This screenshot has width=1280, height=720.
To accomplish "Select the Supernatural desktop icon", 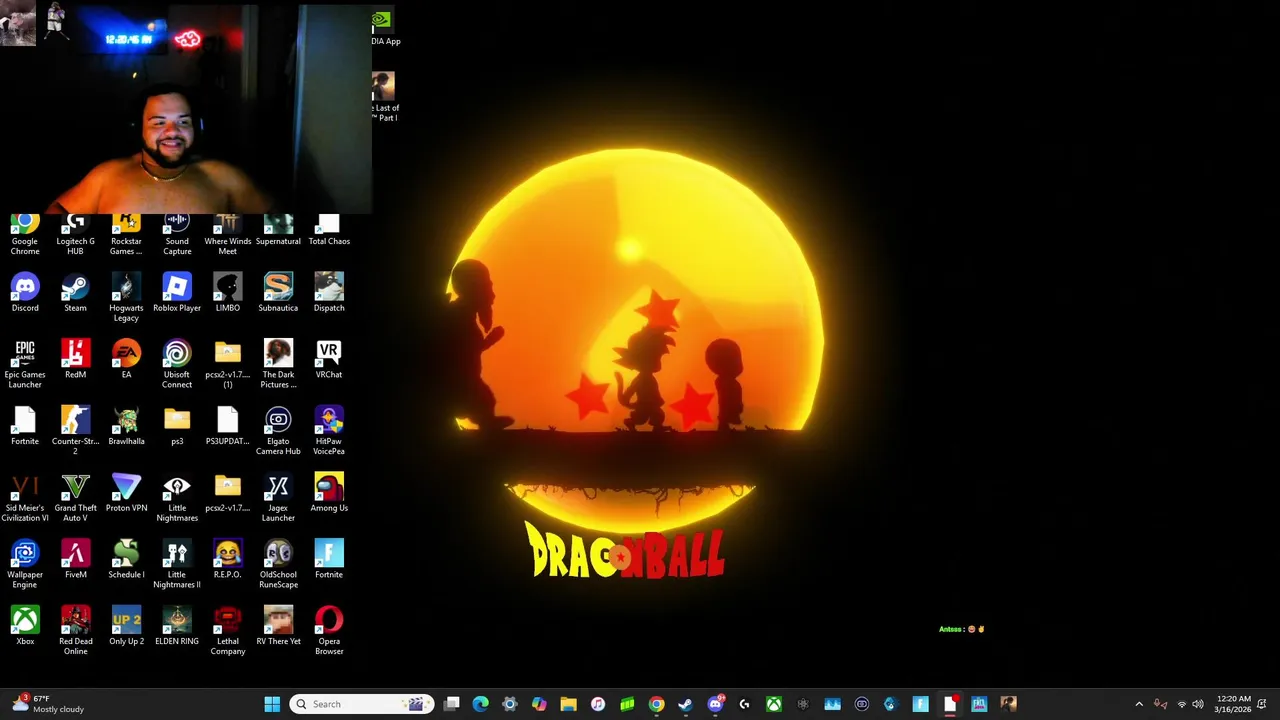I will point(278,231).
